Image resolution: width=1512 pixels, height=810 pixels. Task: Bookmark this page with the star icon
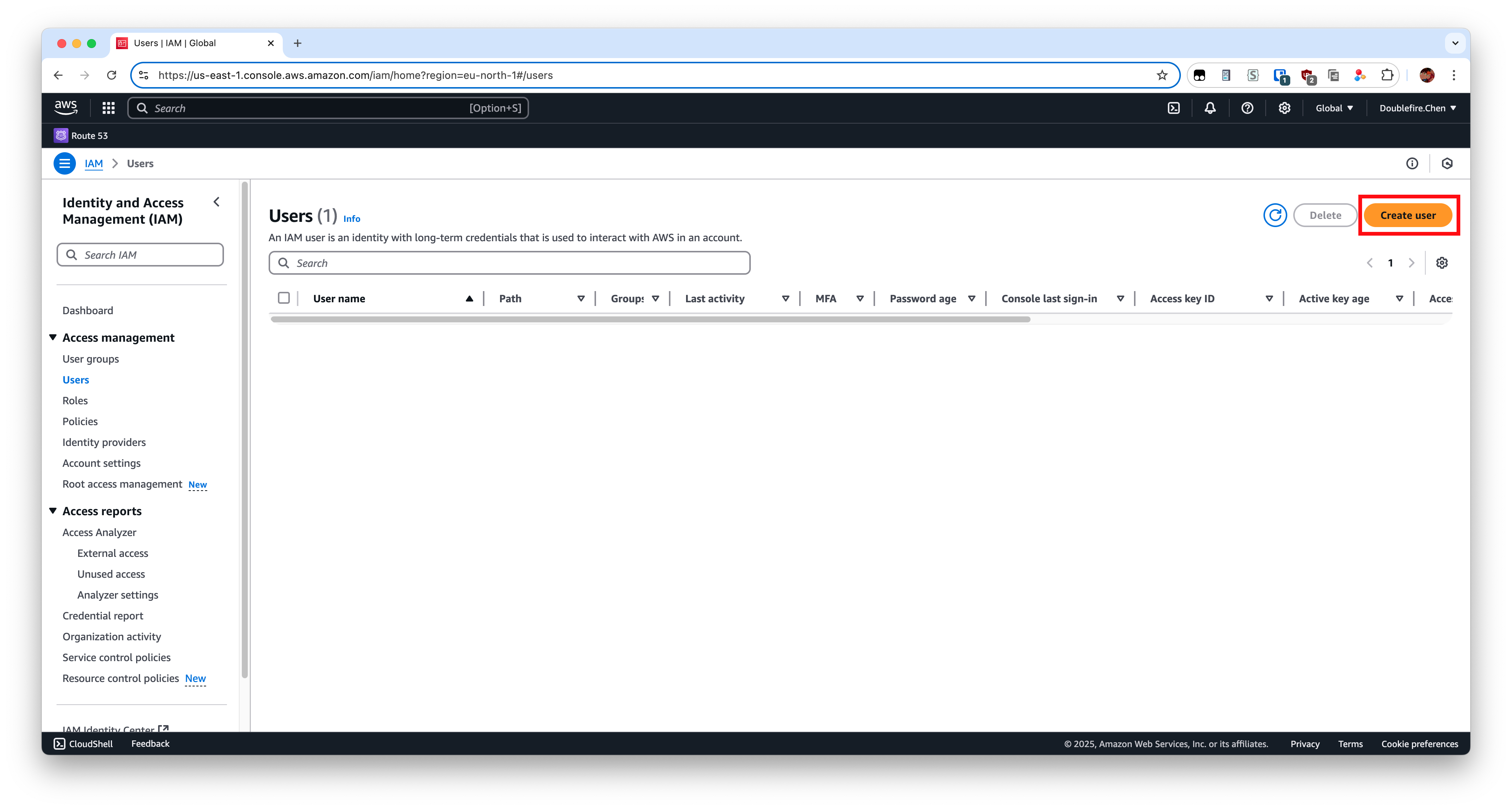click(1162, 75)
